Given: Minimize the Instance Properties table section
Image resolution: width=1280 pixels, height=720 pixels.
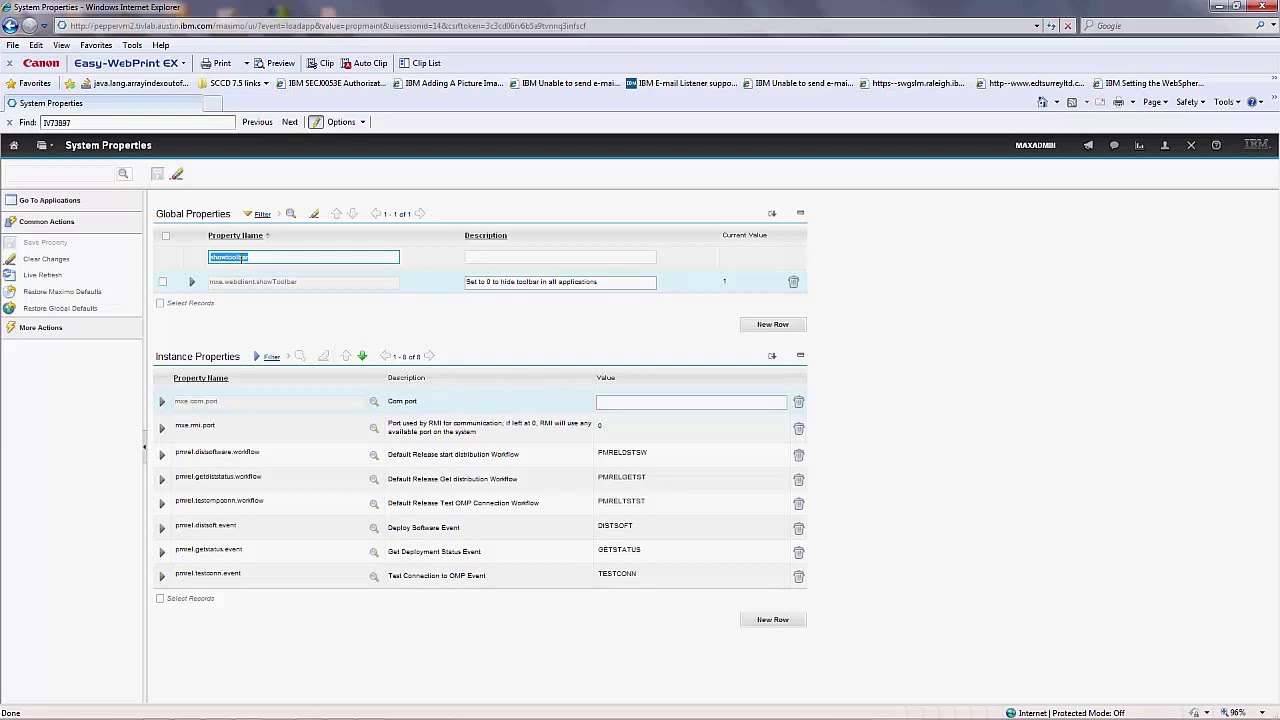Looking at the screenshot, I should [x=800, y=355].
